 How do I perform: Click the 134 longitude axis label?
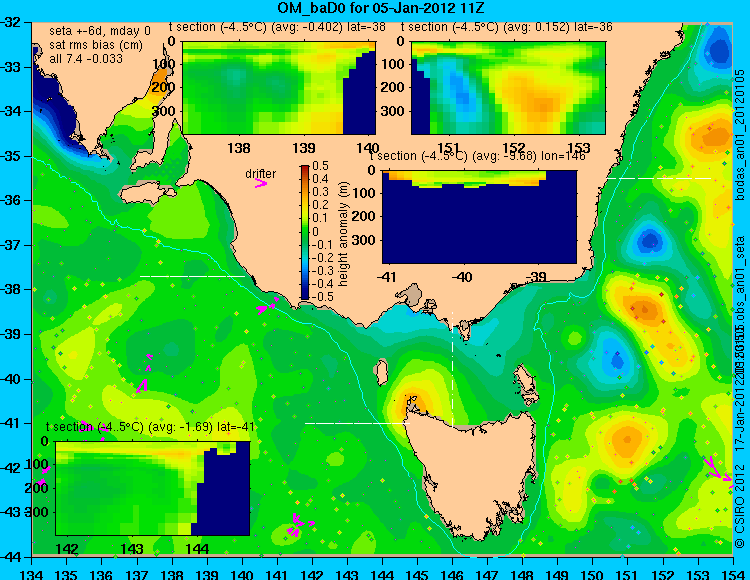pyautogui.click(x=32, y=574)
